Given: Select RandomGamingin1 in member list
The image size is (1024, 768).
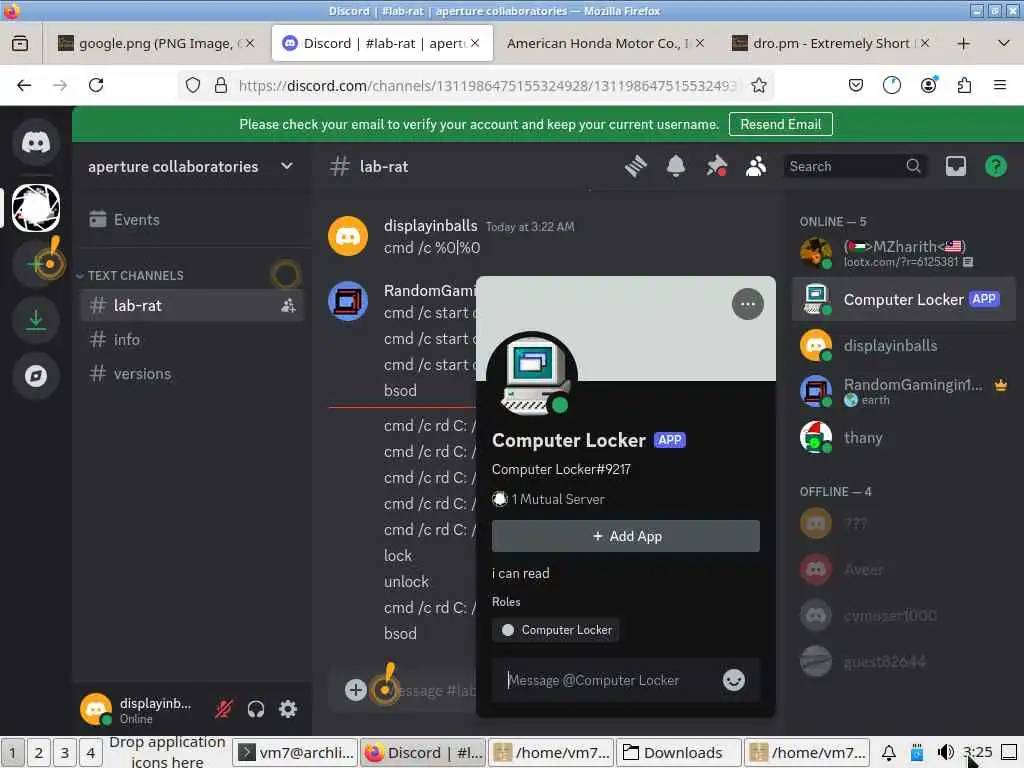Looking at the screenshot, I should [x=904, y=391].
